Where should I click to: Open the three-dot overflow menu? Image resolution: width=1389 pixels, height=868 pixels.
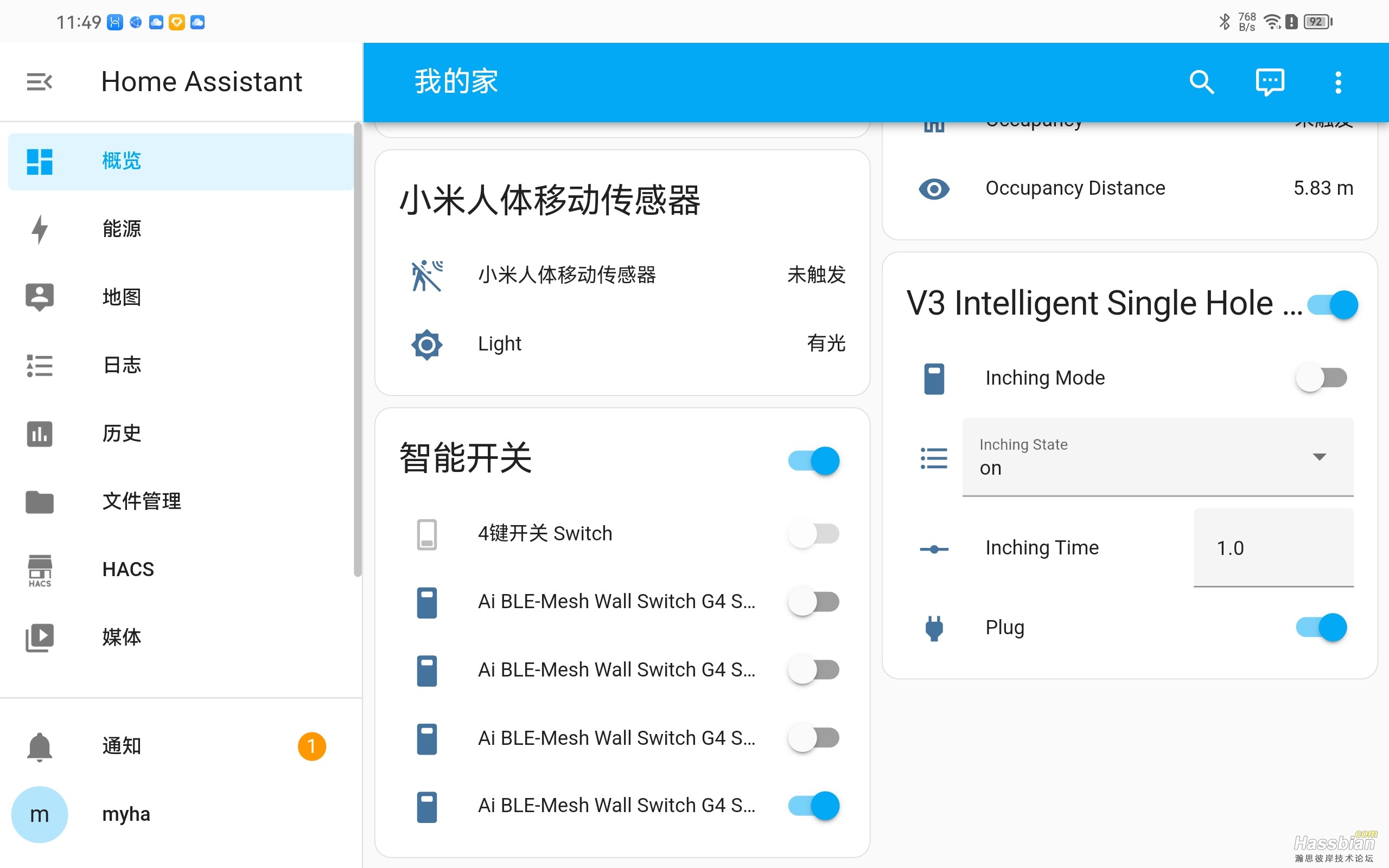tap(1338, 82)
